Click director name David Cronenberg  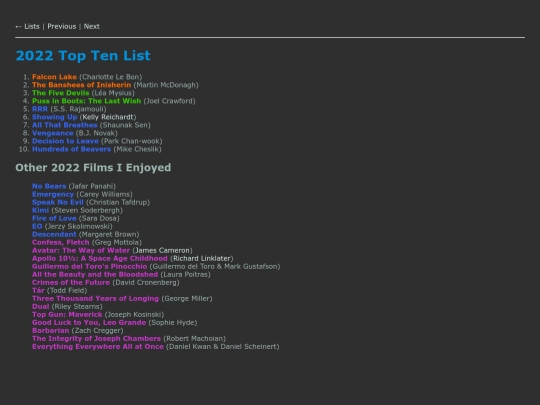(x=146, y=282)
